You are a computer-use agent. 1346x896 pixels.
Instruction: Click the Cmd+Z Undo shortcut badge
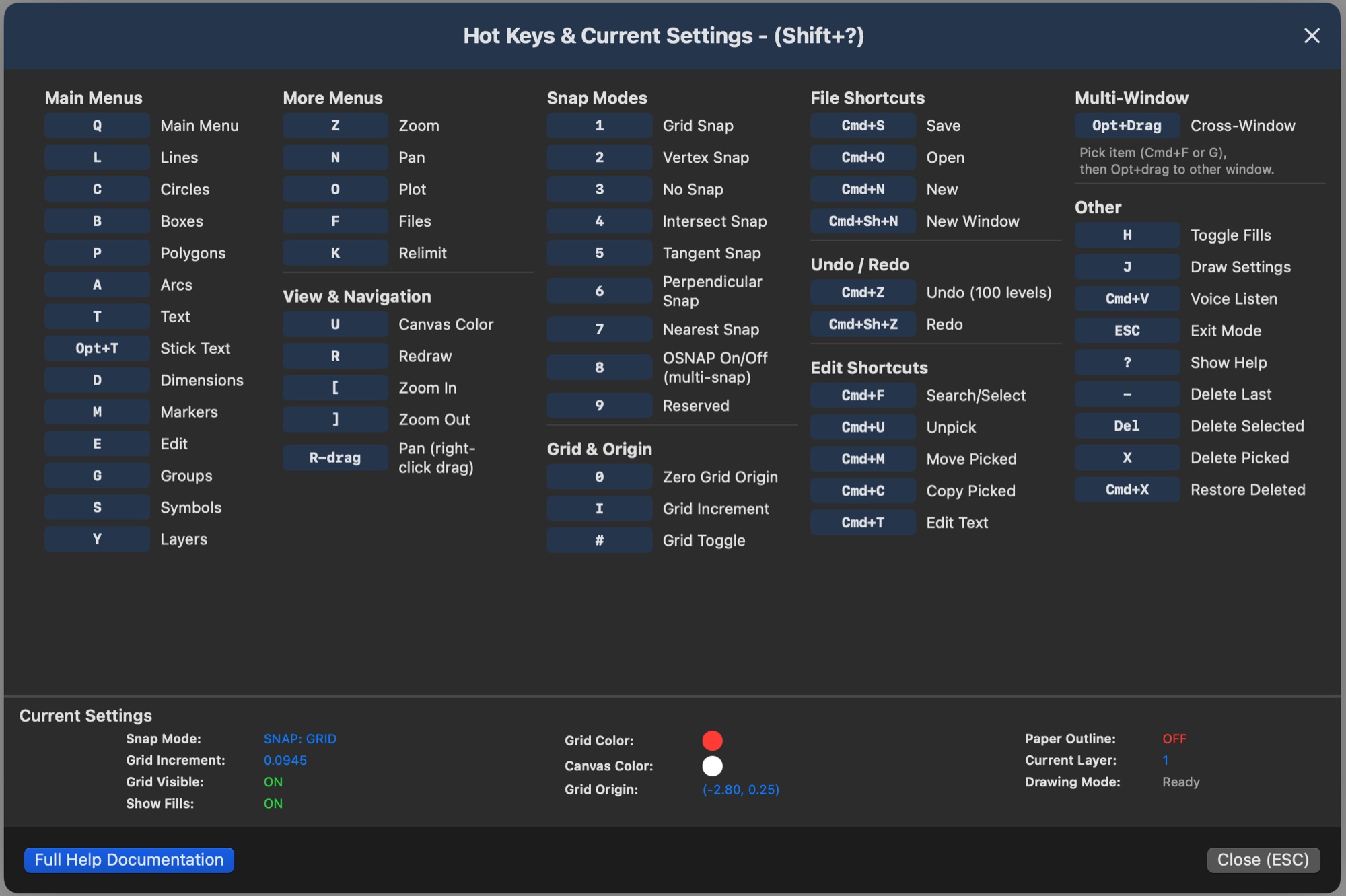click(863, 293)
